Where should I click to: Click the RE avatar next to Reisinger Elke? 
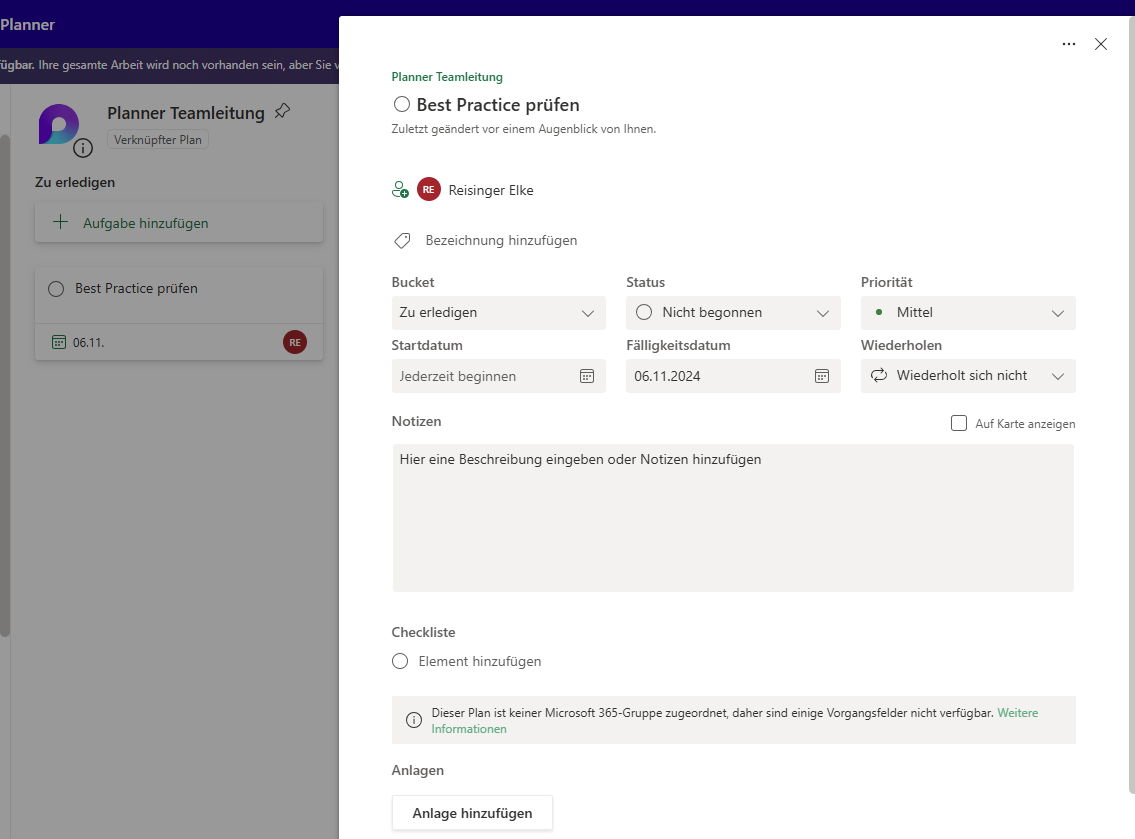click(x=429, y=190)
